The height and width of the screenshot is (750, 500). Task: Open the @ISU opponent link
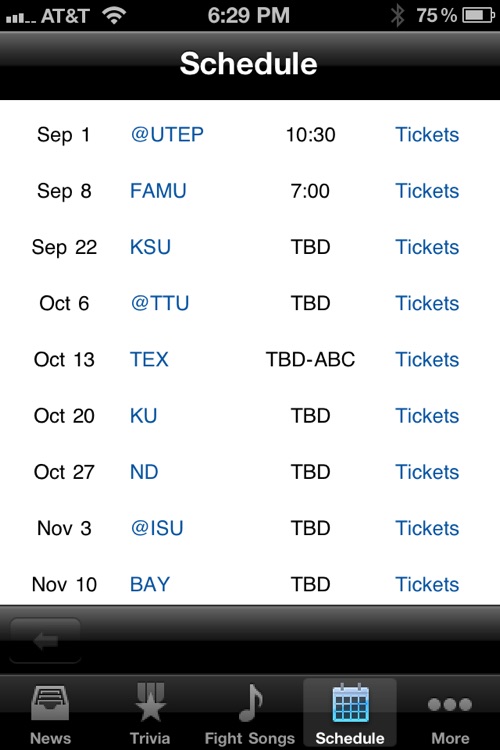coord(157,529)
